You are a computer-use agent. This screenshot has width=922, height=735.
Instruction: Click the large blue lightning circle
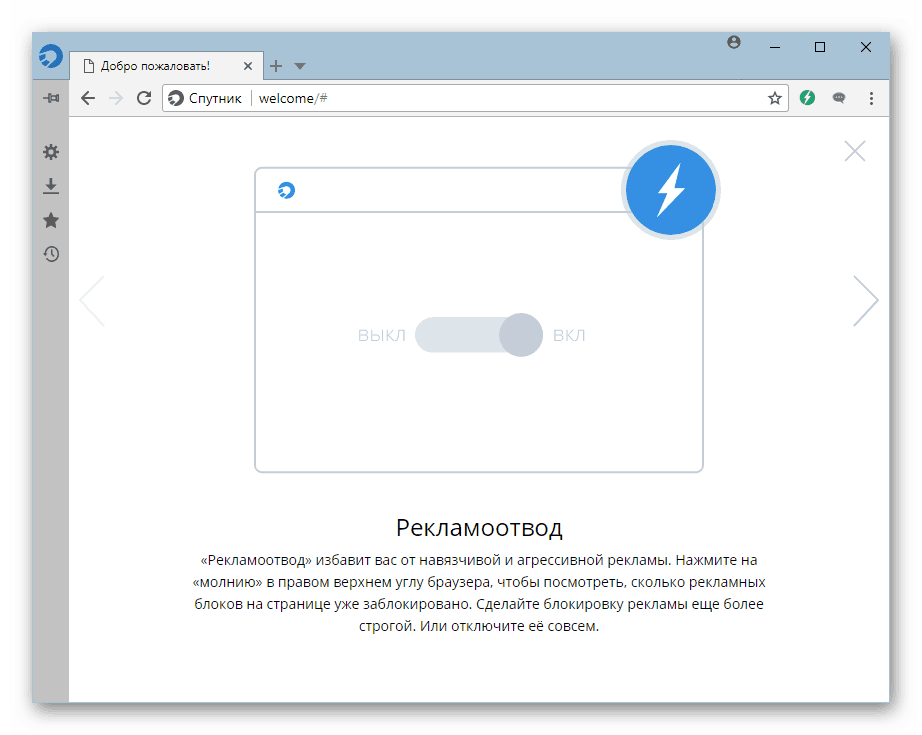(x=670, y=189)
